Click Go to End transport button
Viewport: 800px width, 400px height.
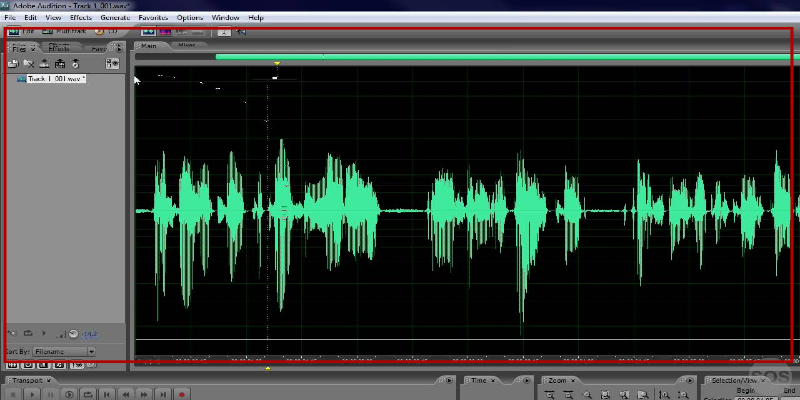163,395
